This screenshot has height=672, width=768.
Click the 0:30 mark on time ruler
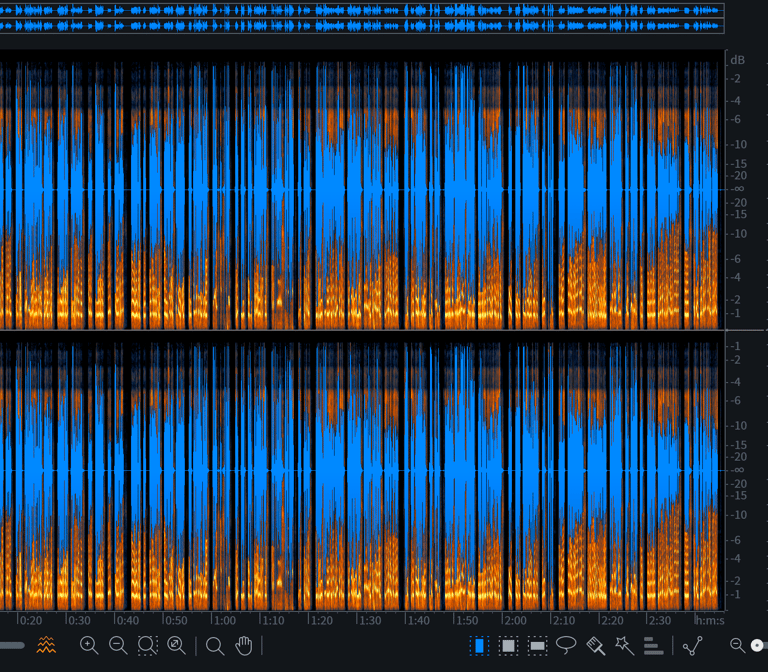click(x=79, y=621)
